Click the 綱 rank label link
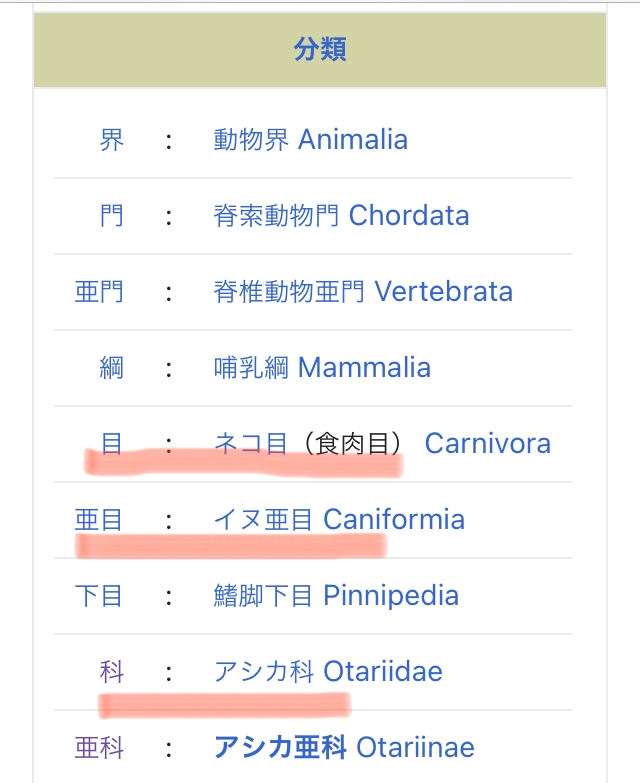 pyautogui.click(x=112, y=367)
